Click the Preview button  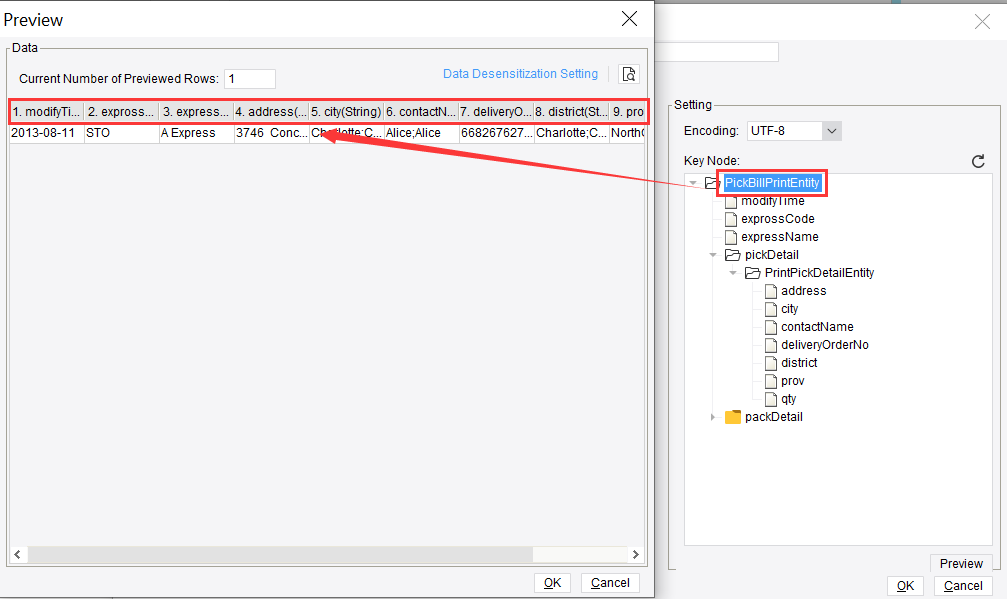click(960, 563)
